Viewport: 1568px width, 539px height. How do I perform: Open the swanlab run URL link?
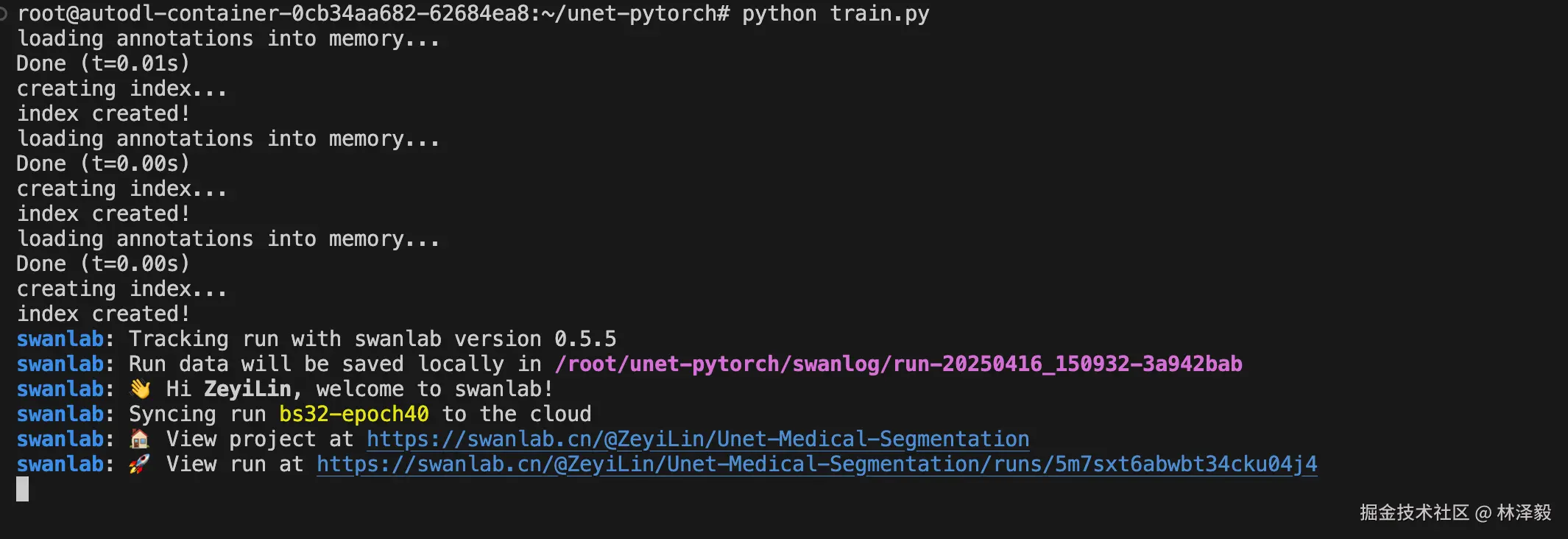[x=816, y=465]
